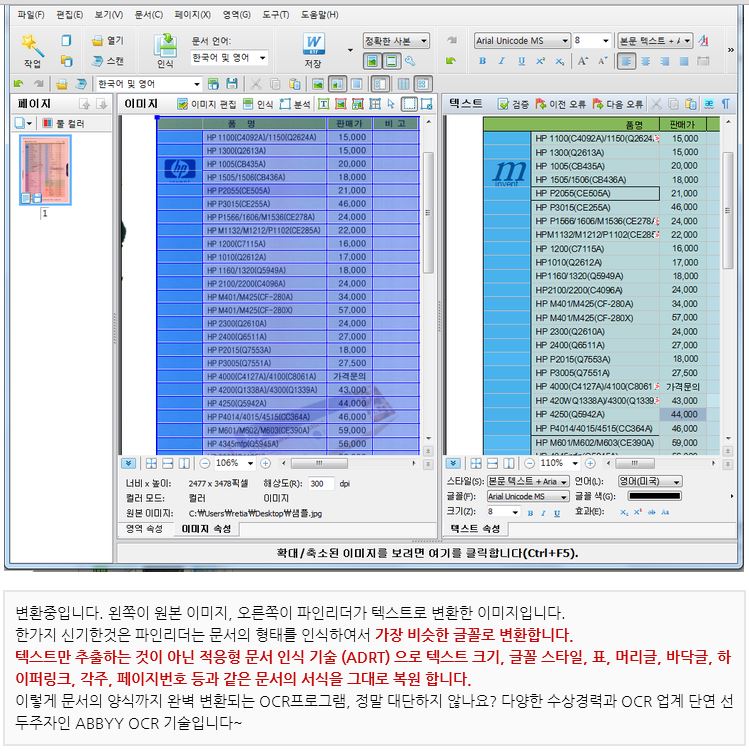
Task: Toggle Underline in the 텍스트 속성 panel
Action: pyautogui.click(x=557, y=513)
